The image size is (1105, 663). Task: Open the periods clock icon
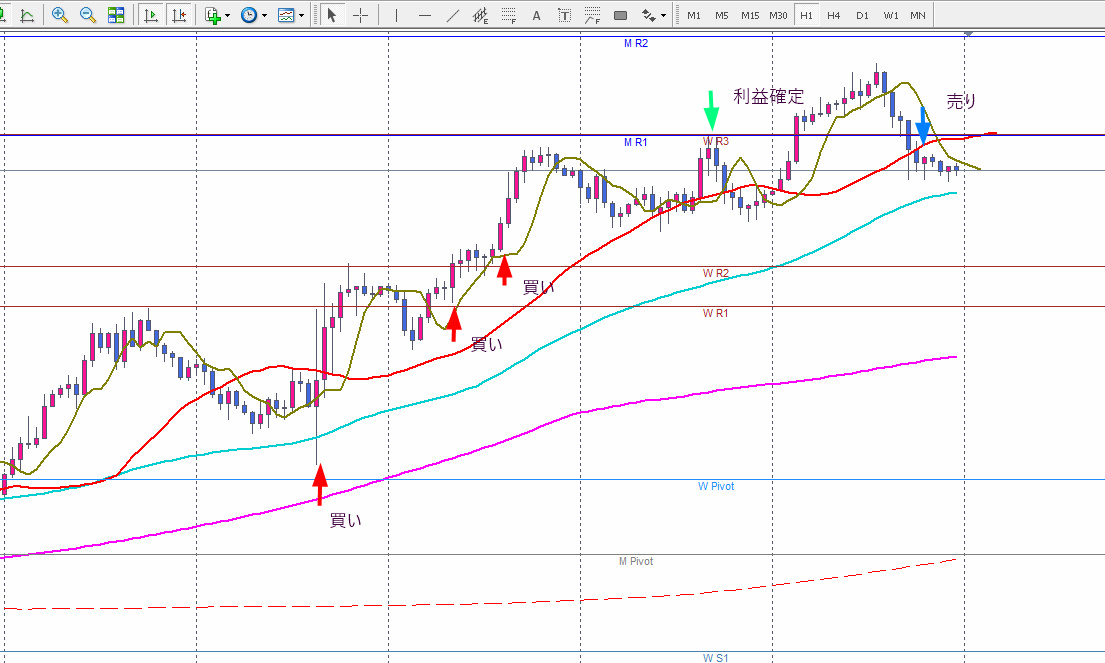[249, 15]
